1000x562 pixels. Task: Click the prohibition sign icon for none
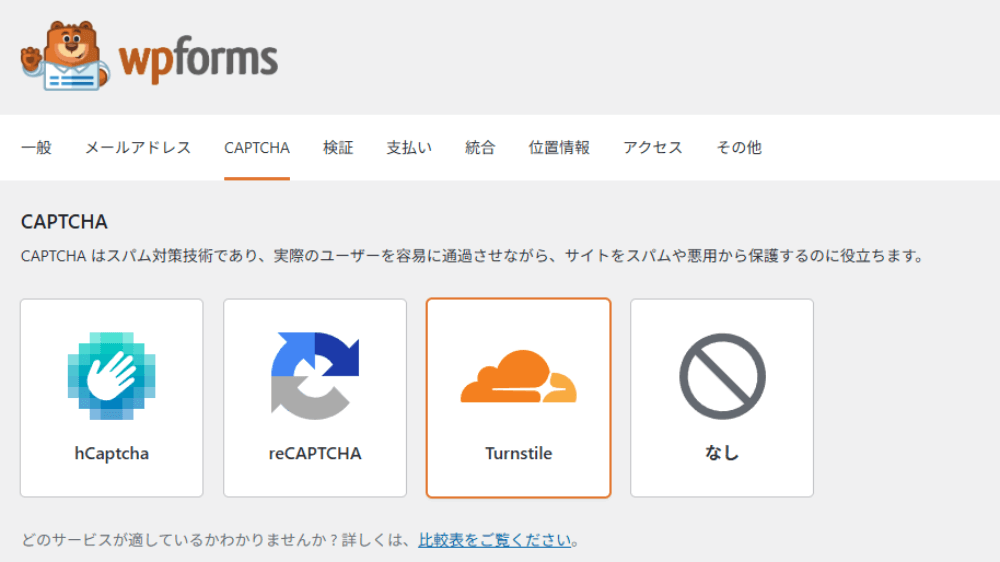tap(722, 376)
